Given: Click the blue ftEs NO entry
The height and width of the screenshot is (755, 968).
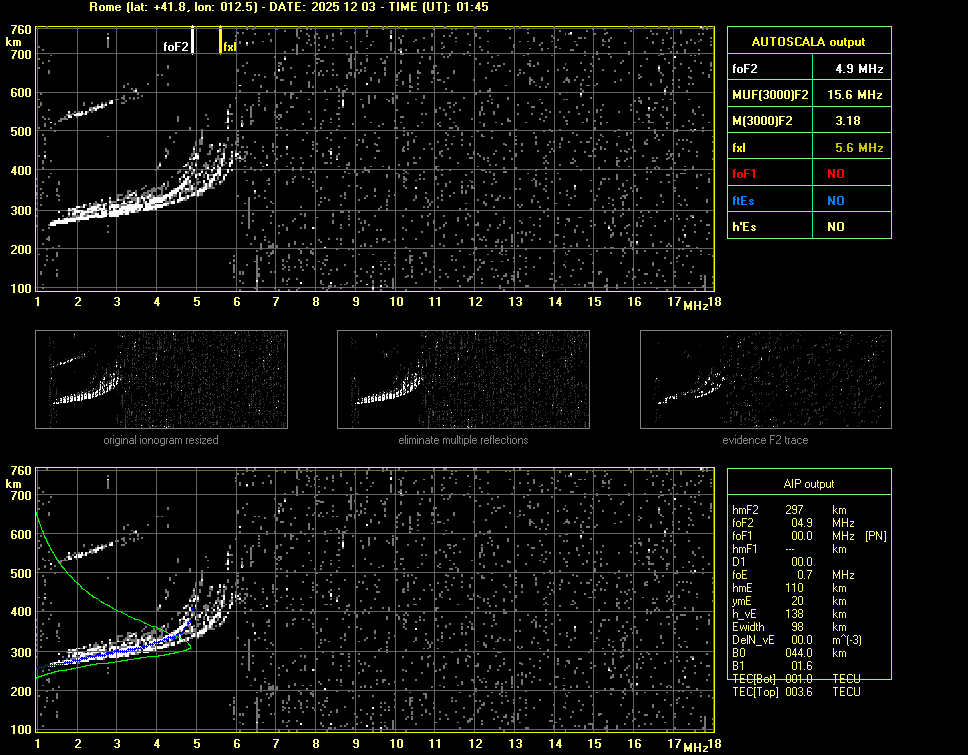Looking at the screenshot, I should tap(835, 200).
